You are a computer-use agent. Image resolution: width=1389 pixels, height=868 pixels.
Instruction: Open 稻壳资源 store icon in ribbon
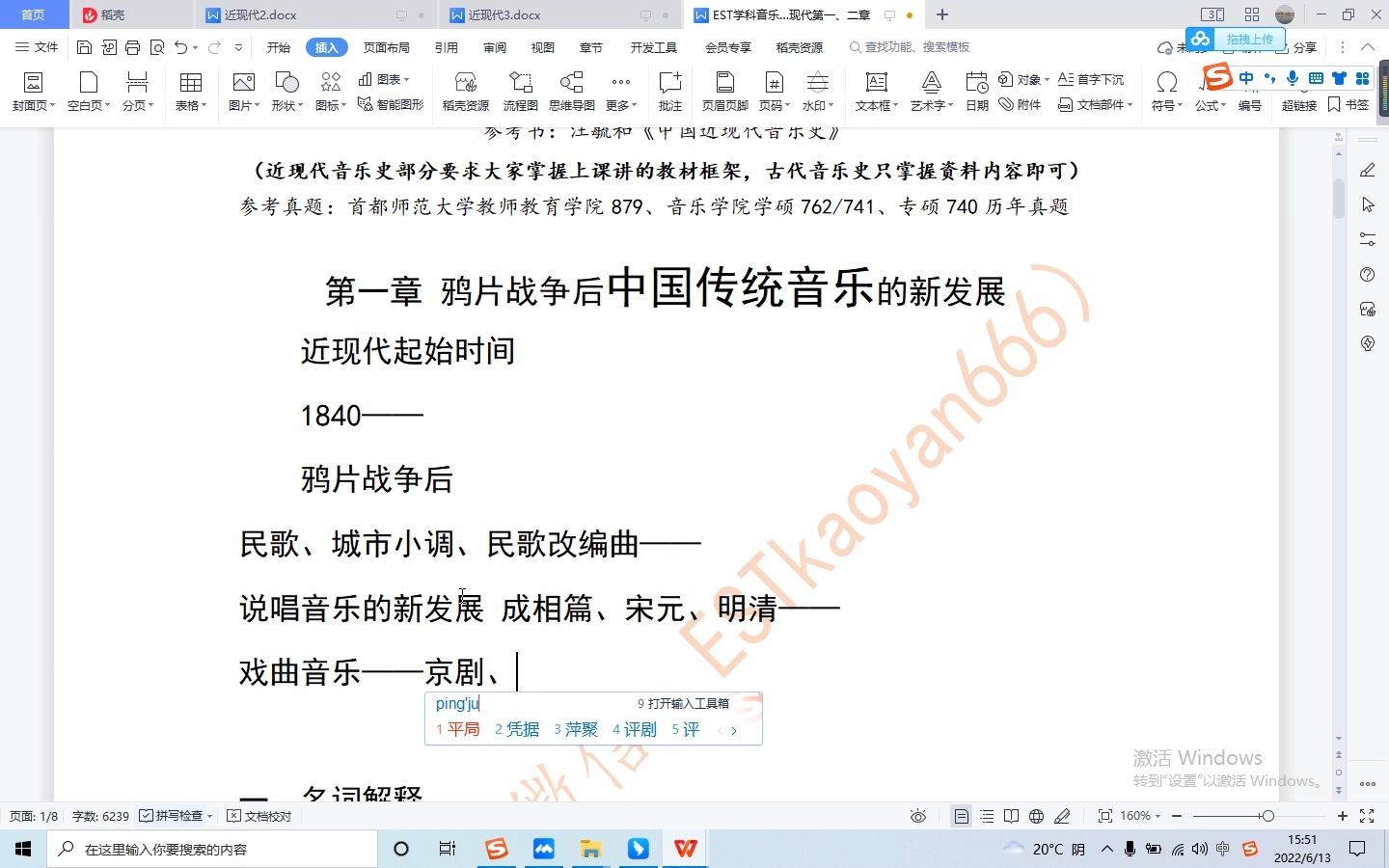(x=466, y=92)
